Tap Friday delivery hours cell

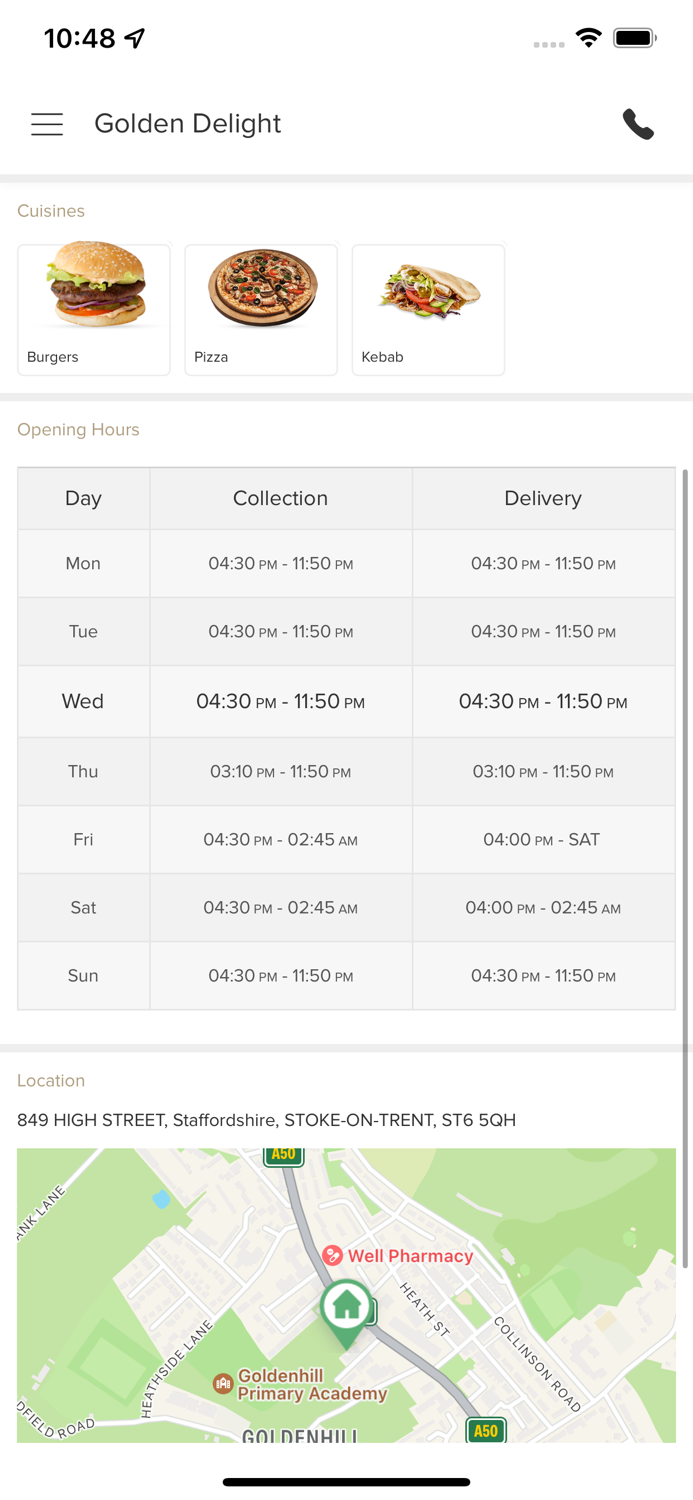tap(543, 840)
